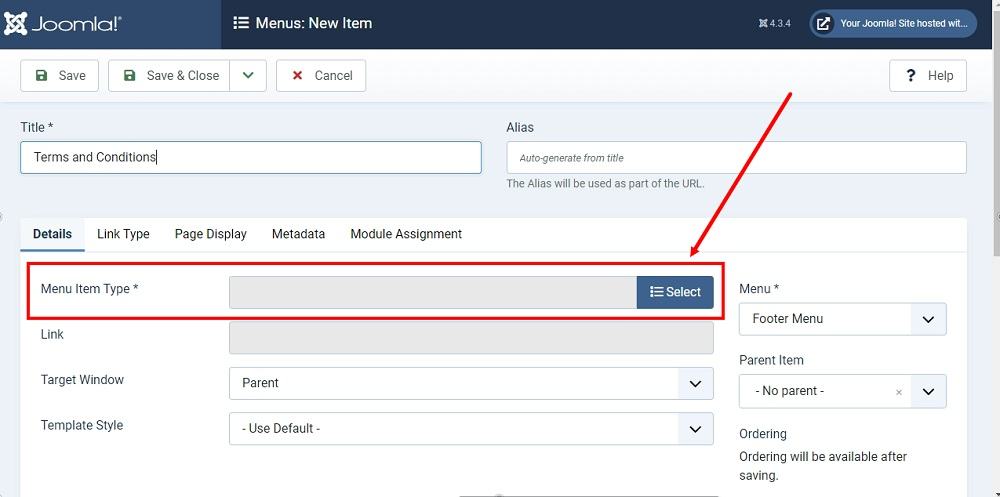Click the 'Menus: New Item' page title
The width and height of the screenshot is (1000, 497).
tap(314, 24)
